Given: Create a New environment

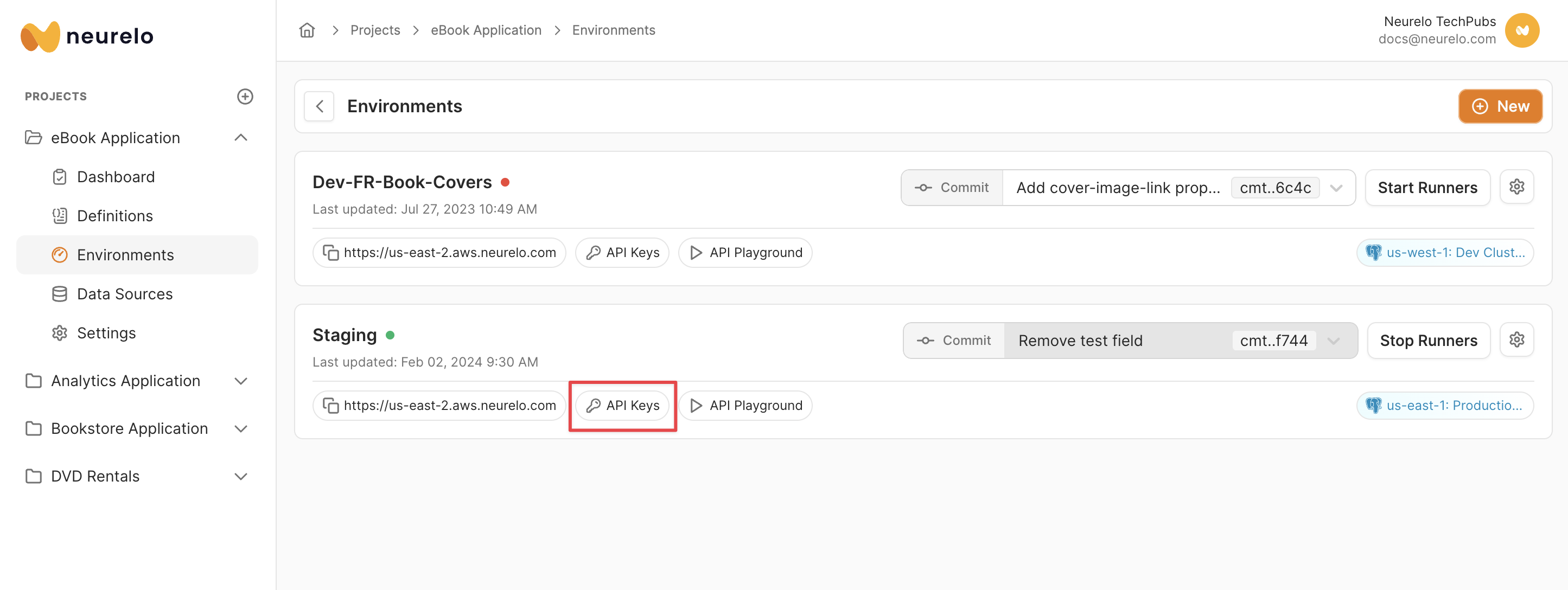Looking at the screenshot, I should tap(1499, 106).
